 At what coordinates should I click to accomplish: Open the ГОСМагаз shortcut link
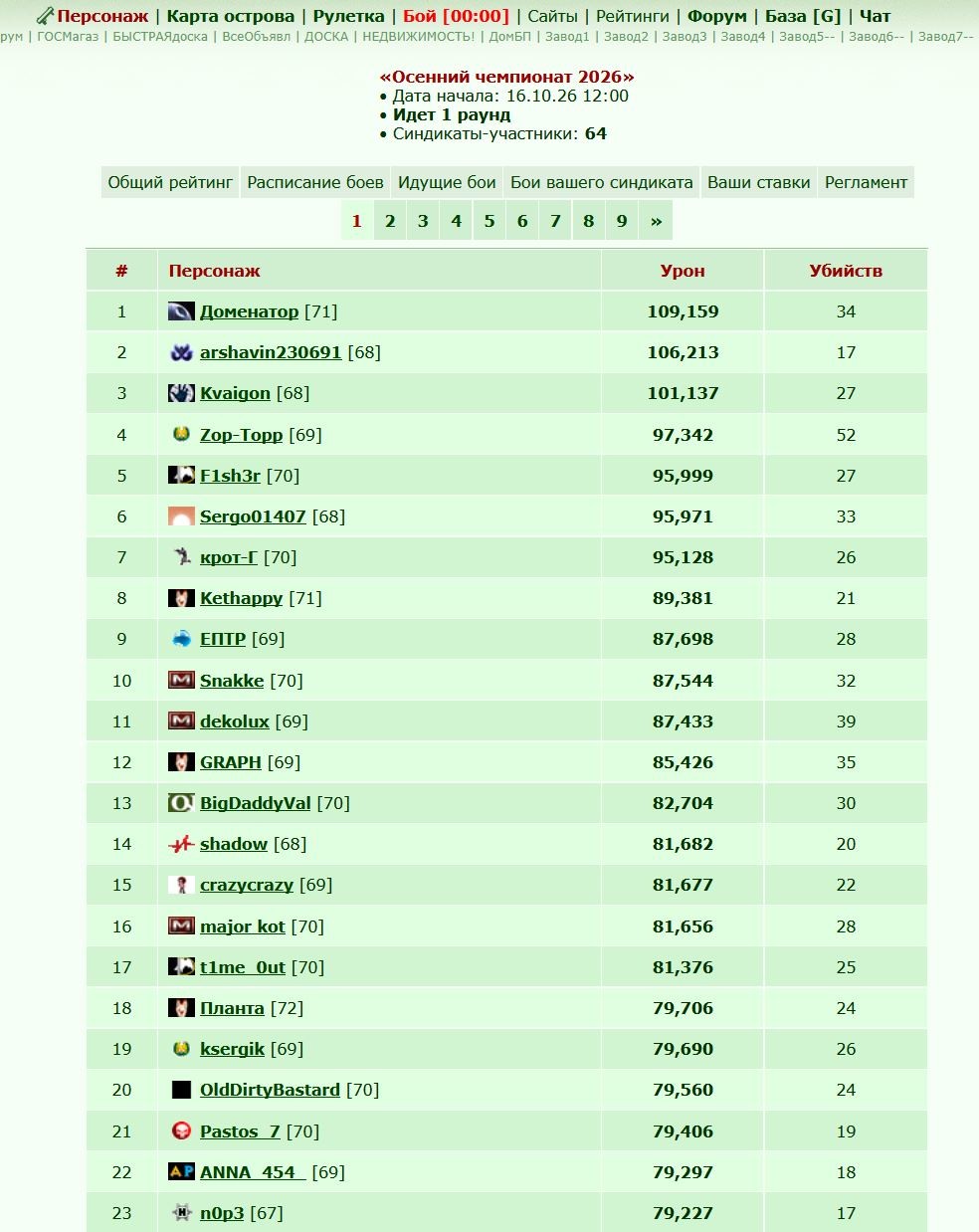coord(68,37)
